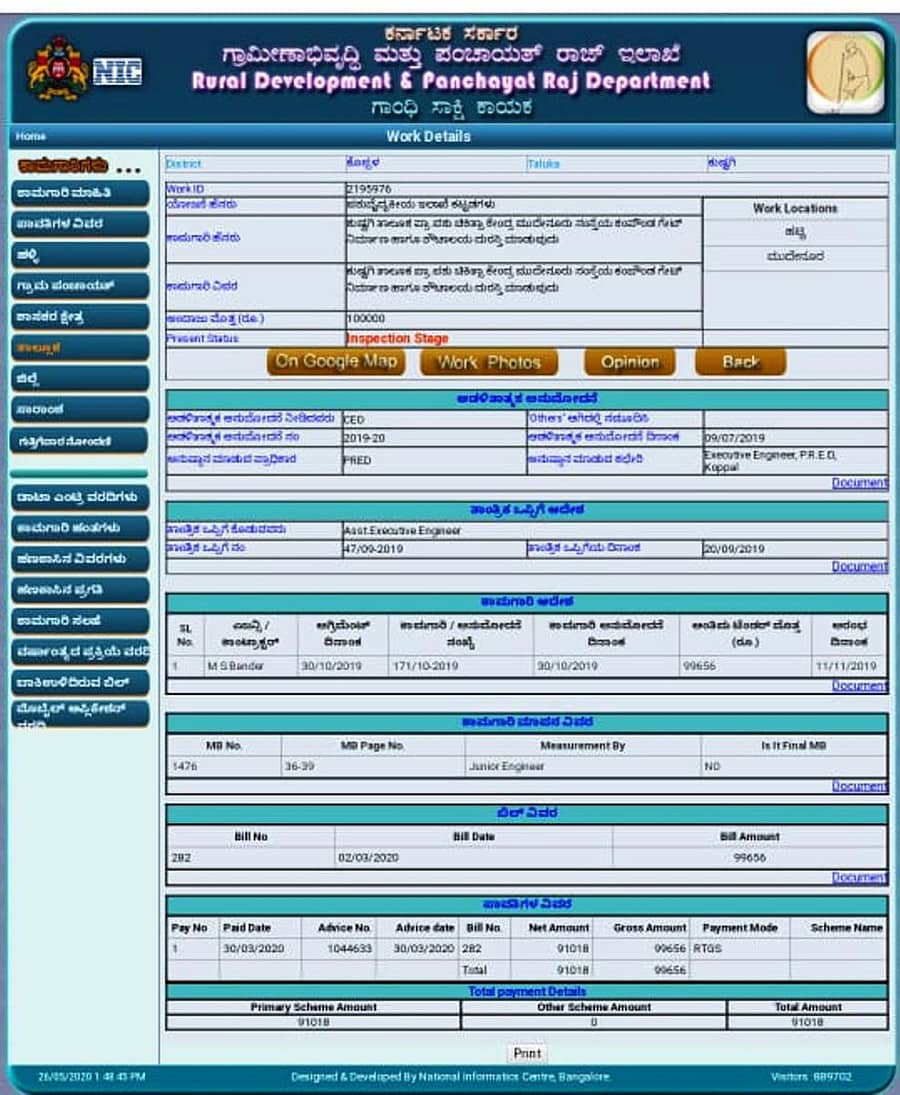Open ಮೊಬೈಲ್ ಅಪ್ಲಿಕೇಶನ್ (mobile application) report item

point(80,713)
